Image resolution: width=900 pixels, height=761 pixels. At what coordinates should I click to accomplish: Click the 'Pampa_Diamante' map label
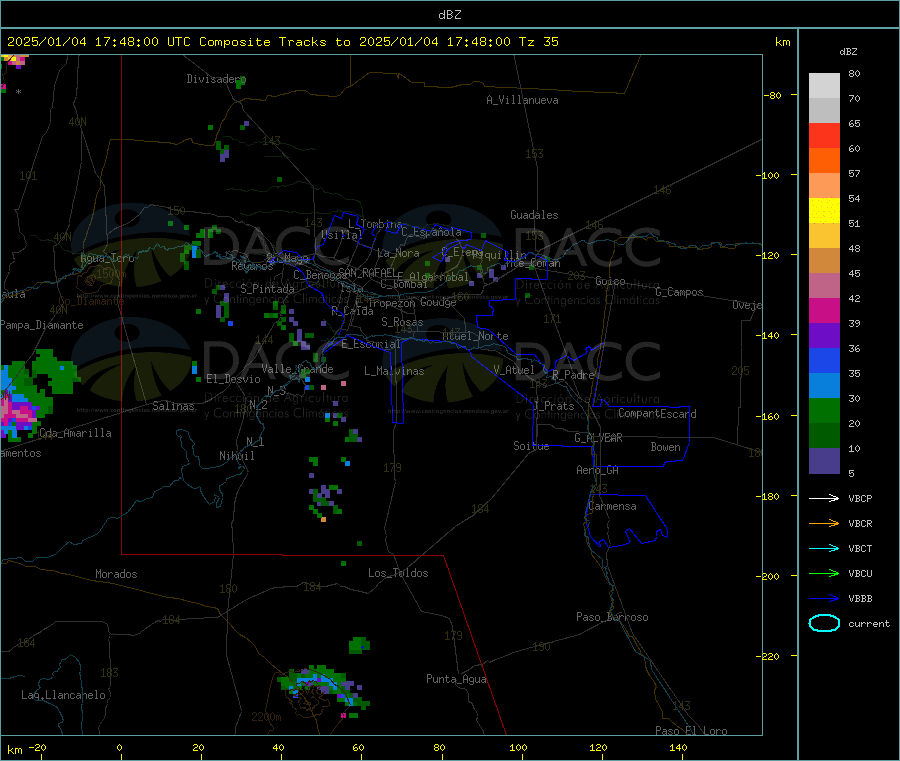(x=42, y=325)
